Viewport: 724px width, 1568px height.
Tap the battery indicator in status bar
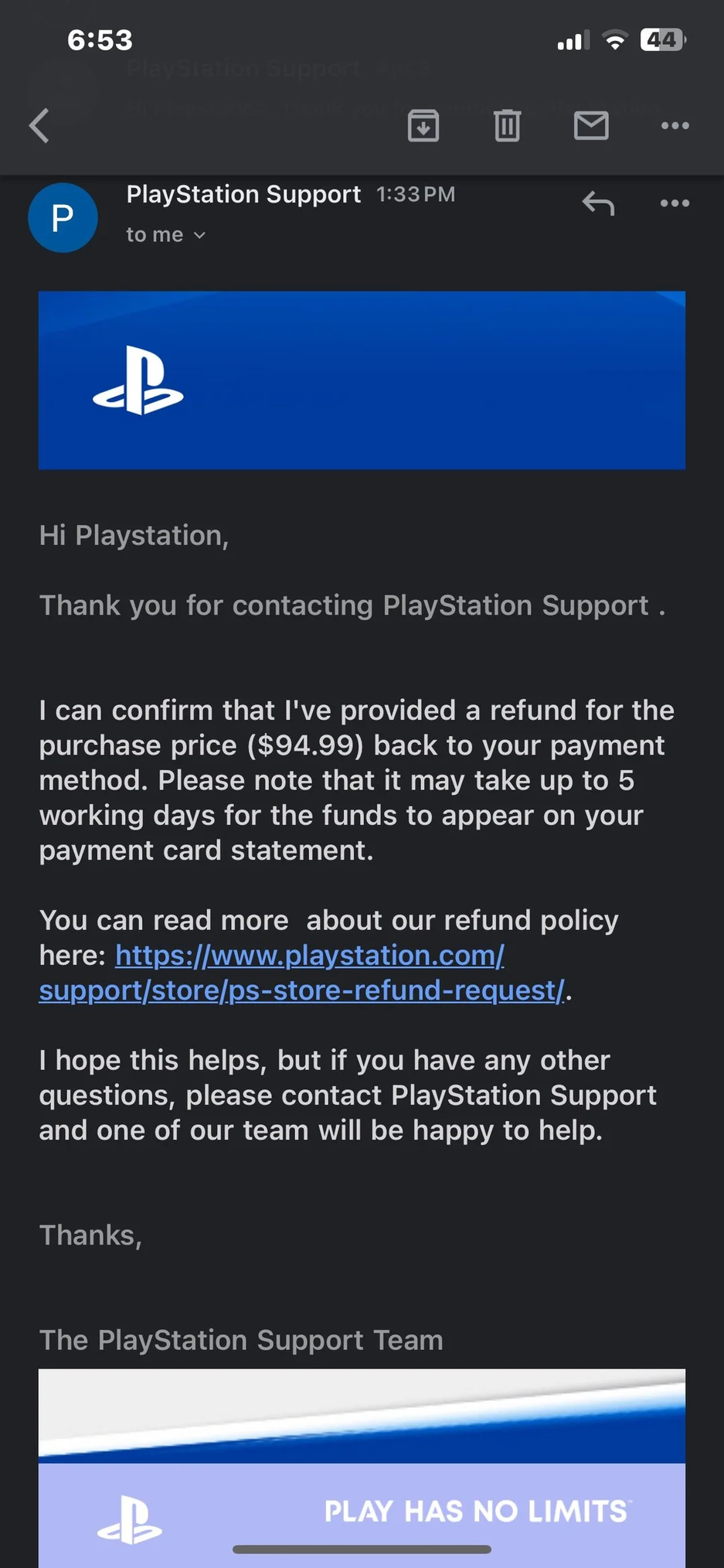662,39
